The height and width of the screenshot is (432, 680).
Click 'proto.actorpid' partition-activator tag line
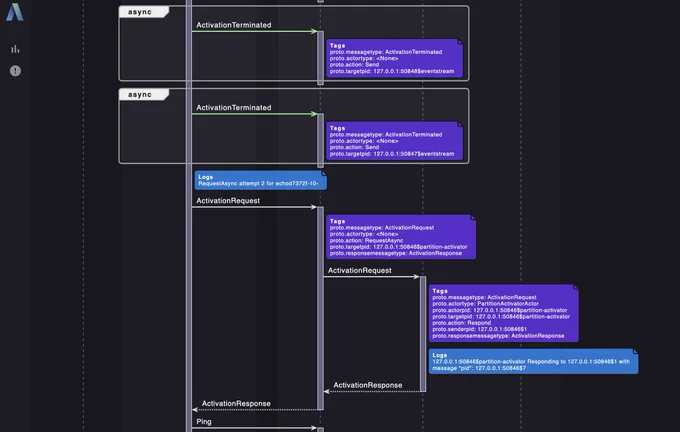pyautogui.click(x=500, y=310)
